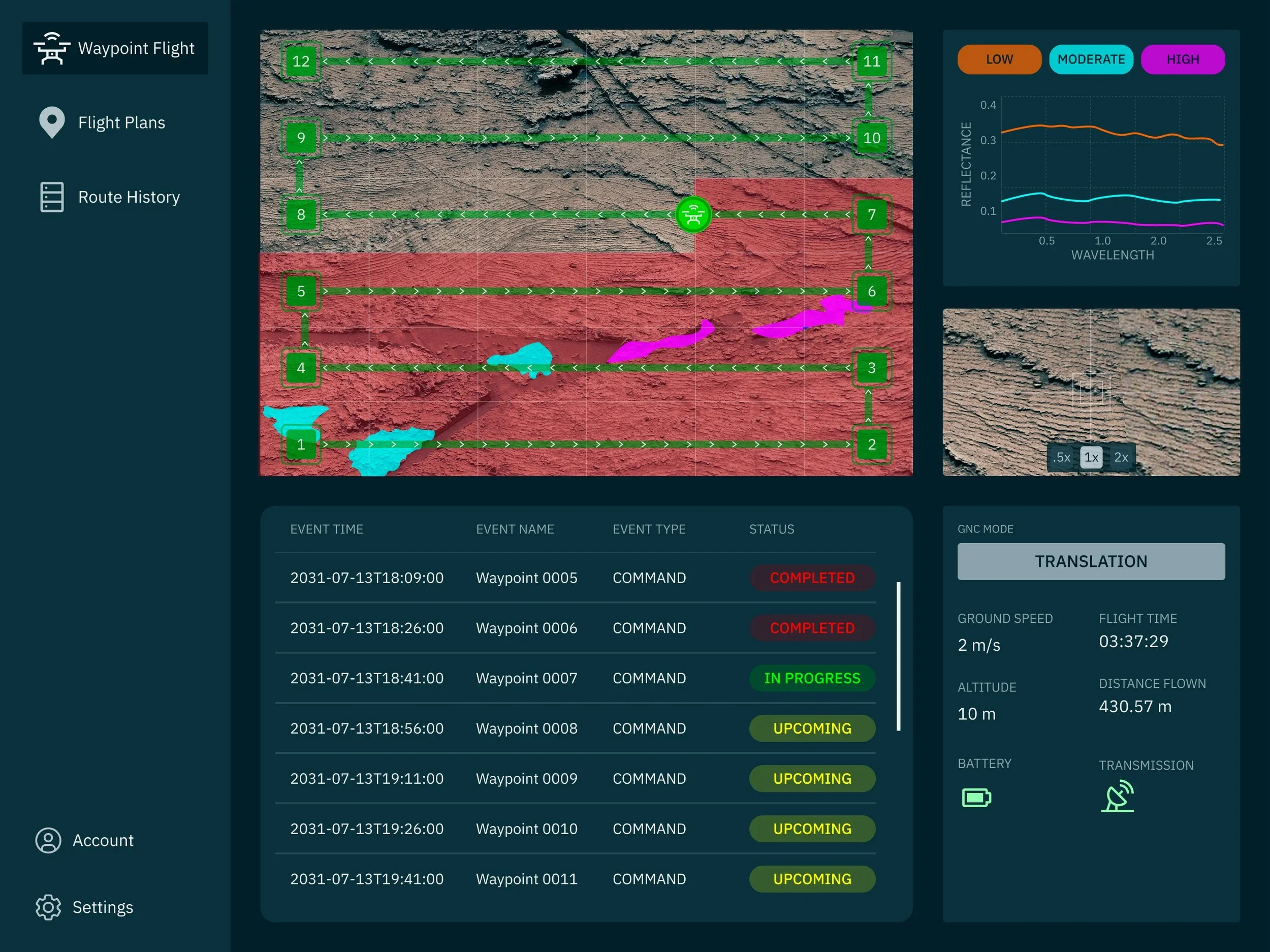Click the Settings gear icon
This screenshot has height=952, width=1270.
click(x=48, y=907)
